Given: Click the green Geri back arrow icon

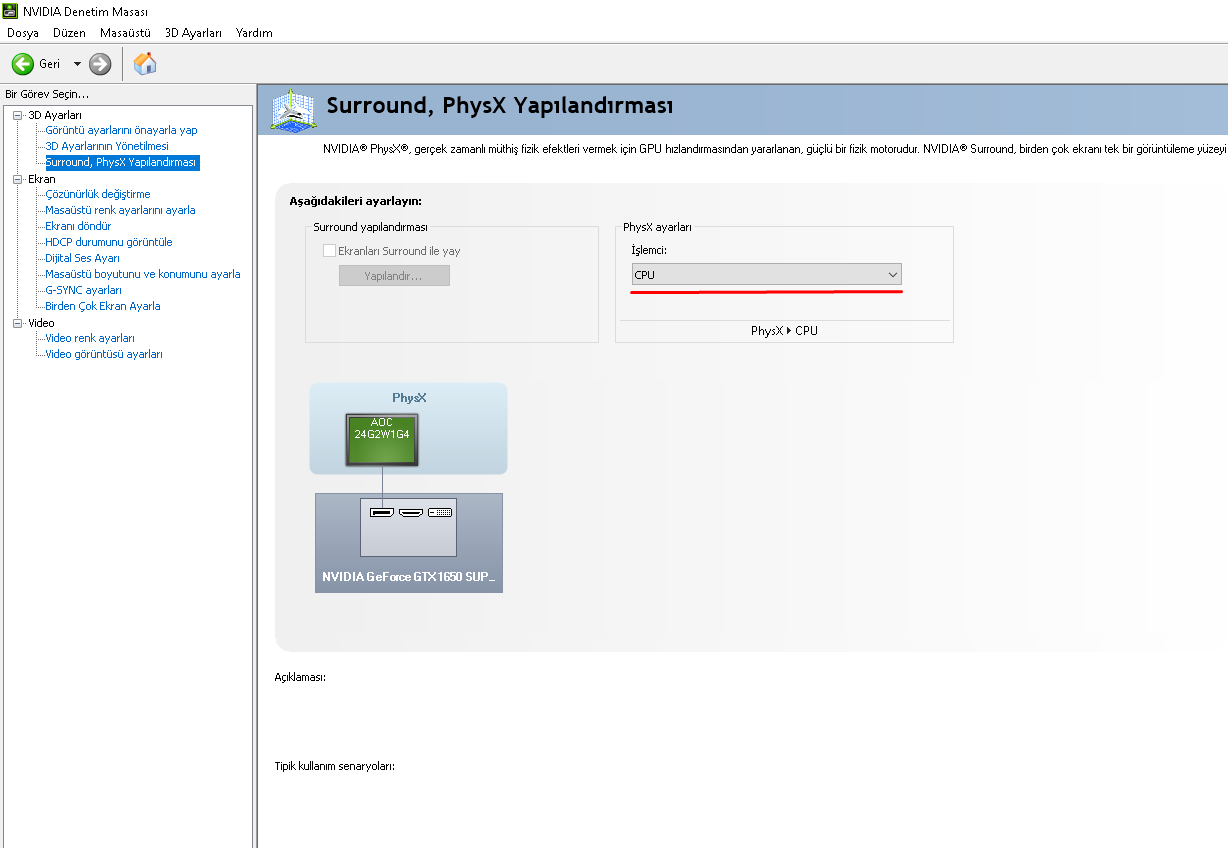Looking at the screenshot, I should 23,64.
